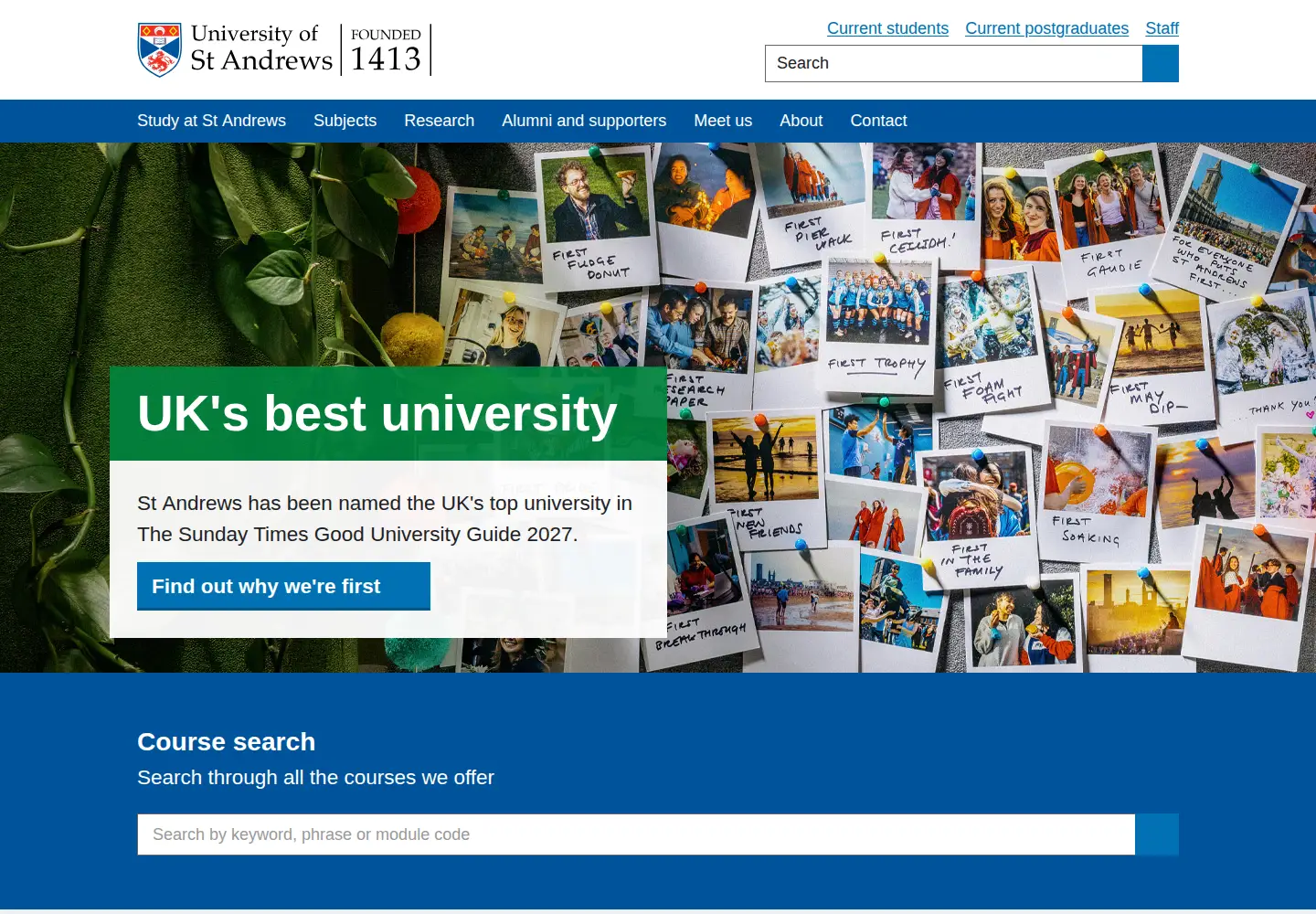This screenshot has width=1316, height=914.
Task: Click the course search submit button
Action: point(1157,834)
